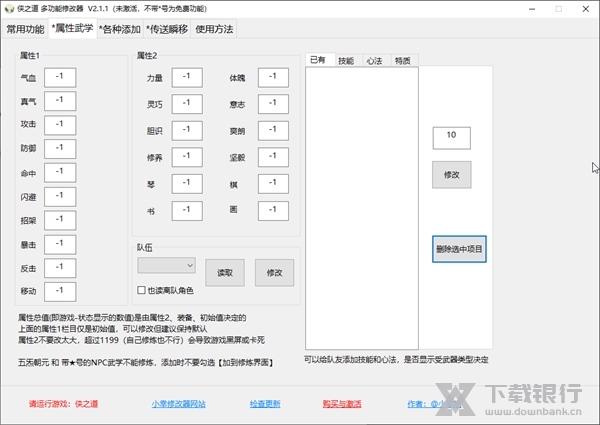This screenshot has width=600, height=425.
Task: Click the 修养 value field
Action: [x=187, y=157]
